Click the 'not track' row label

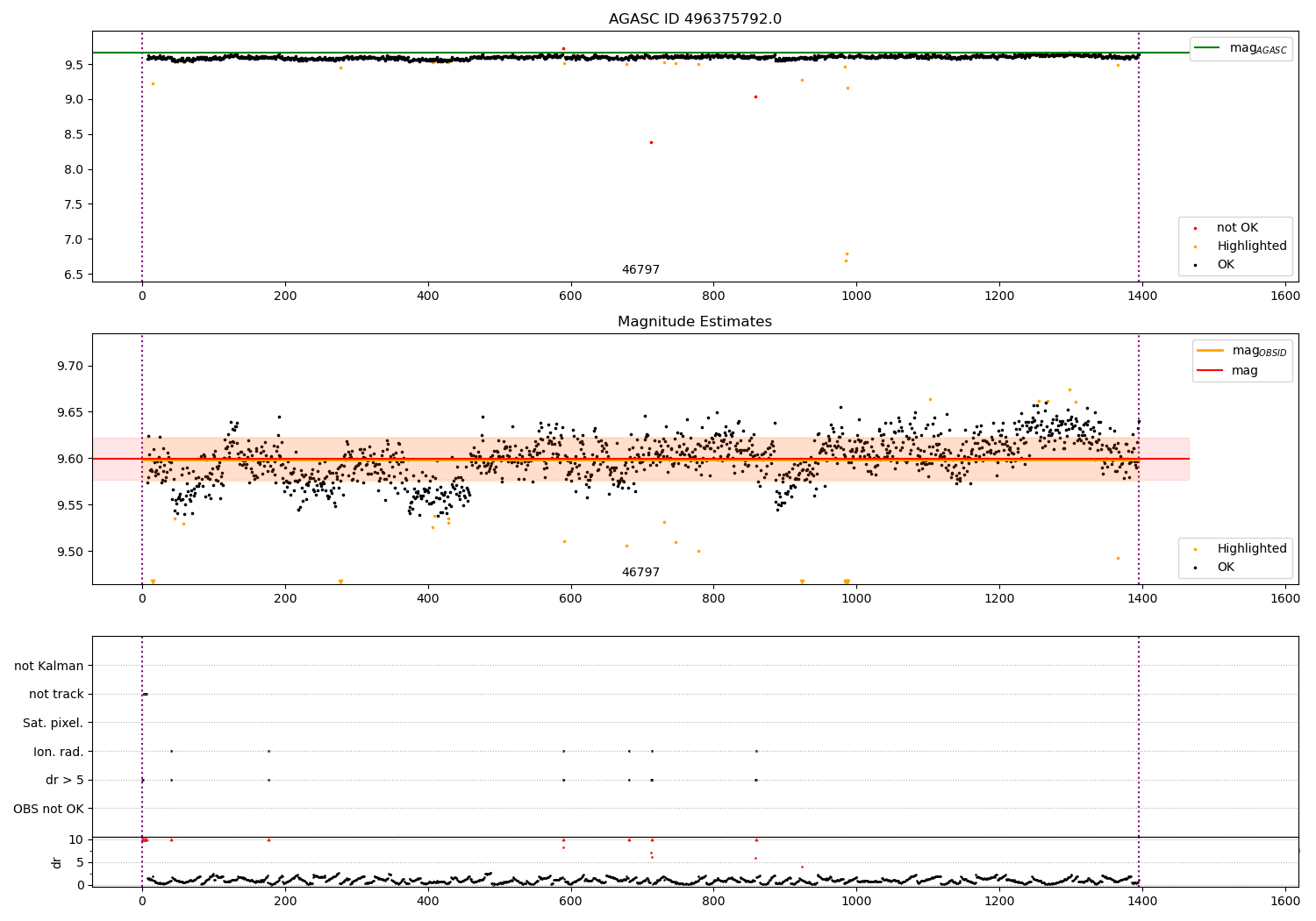[56, 695]
